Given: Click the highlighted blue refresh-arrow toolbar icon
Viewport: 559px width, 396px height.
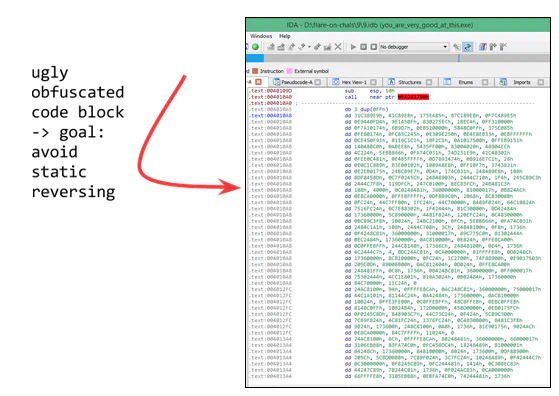Looking at the screenshot, I should click(x=467, y=47).
